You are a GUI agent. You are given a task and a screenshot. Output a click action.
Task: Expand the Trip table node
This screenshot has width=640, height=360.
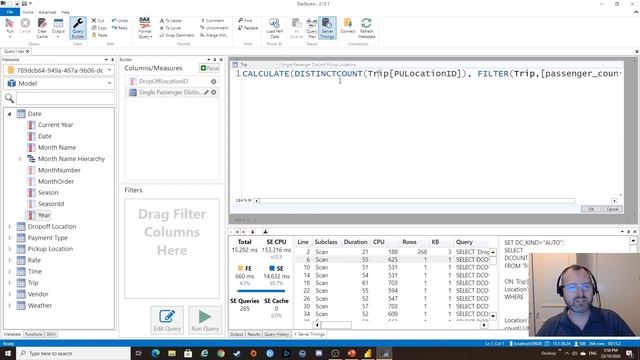tap(9, 283)
